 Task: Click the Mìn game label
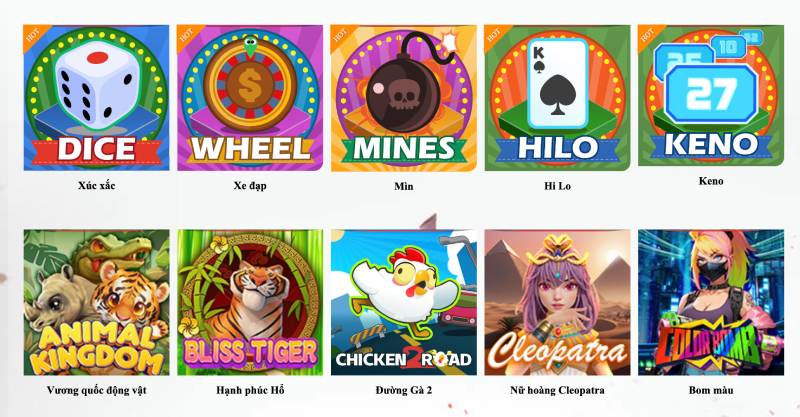[x=404, y=186]
